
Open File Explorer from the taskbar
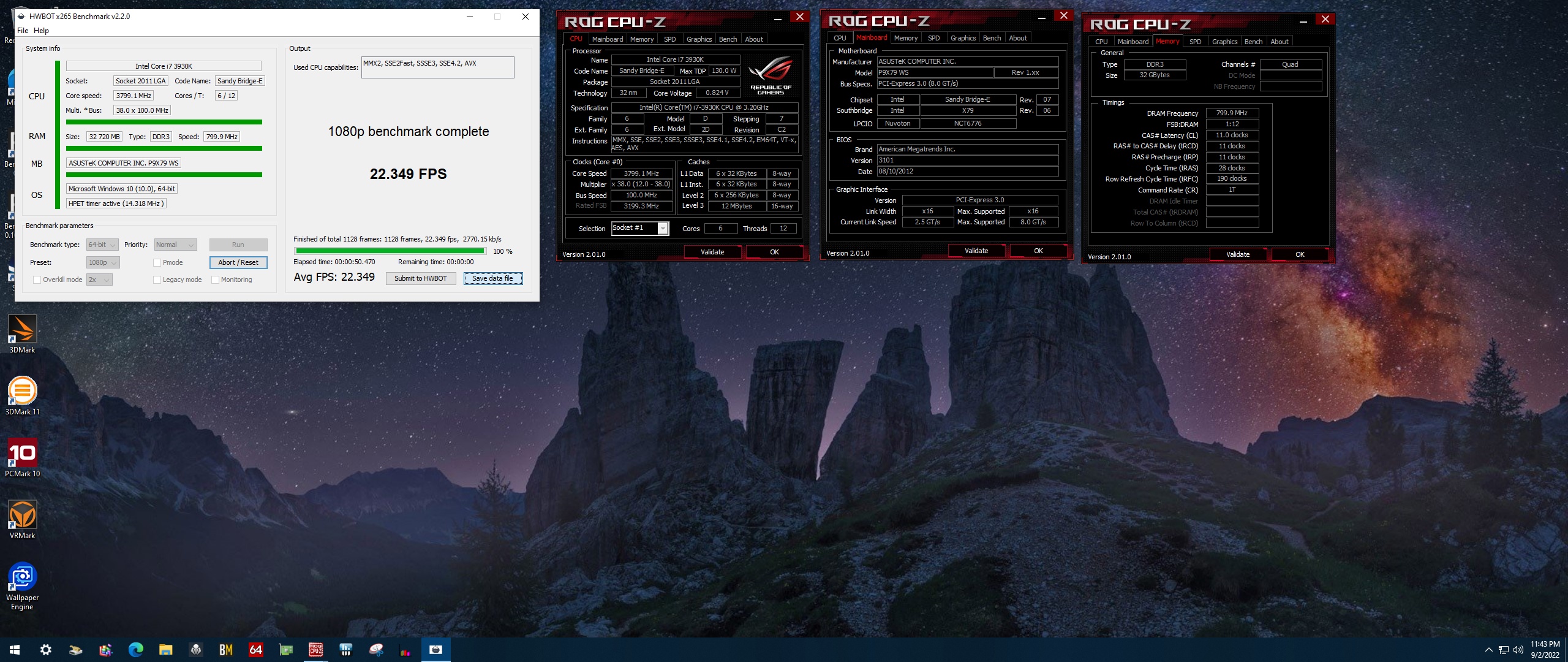pos(165,650)
